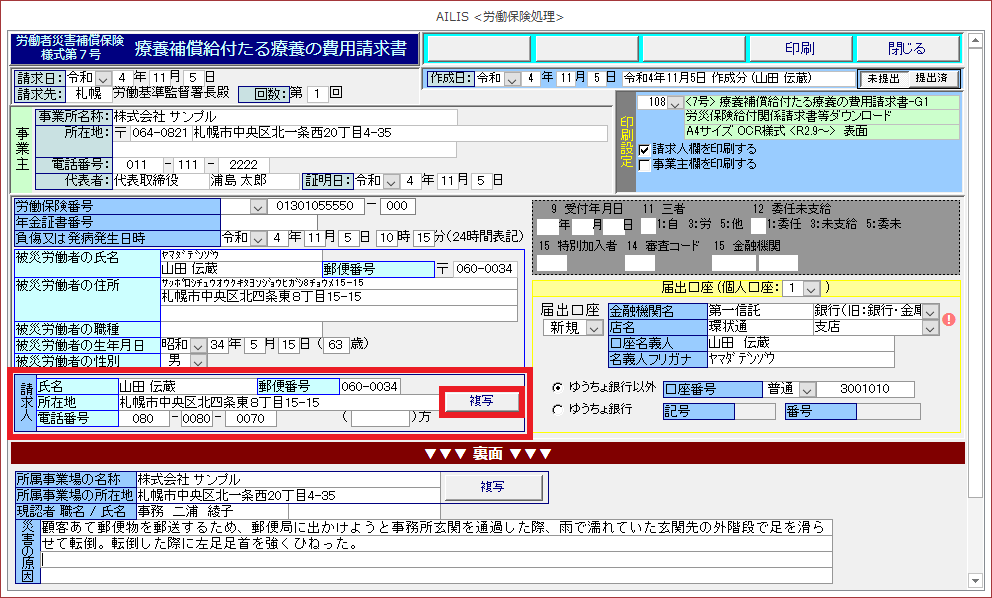Enable 事業主欄を印刷する checkbox

[x=645, y=164]
